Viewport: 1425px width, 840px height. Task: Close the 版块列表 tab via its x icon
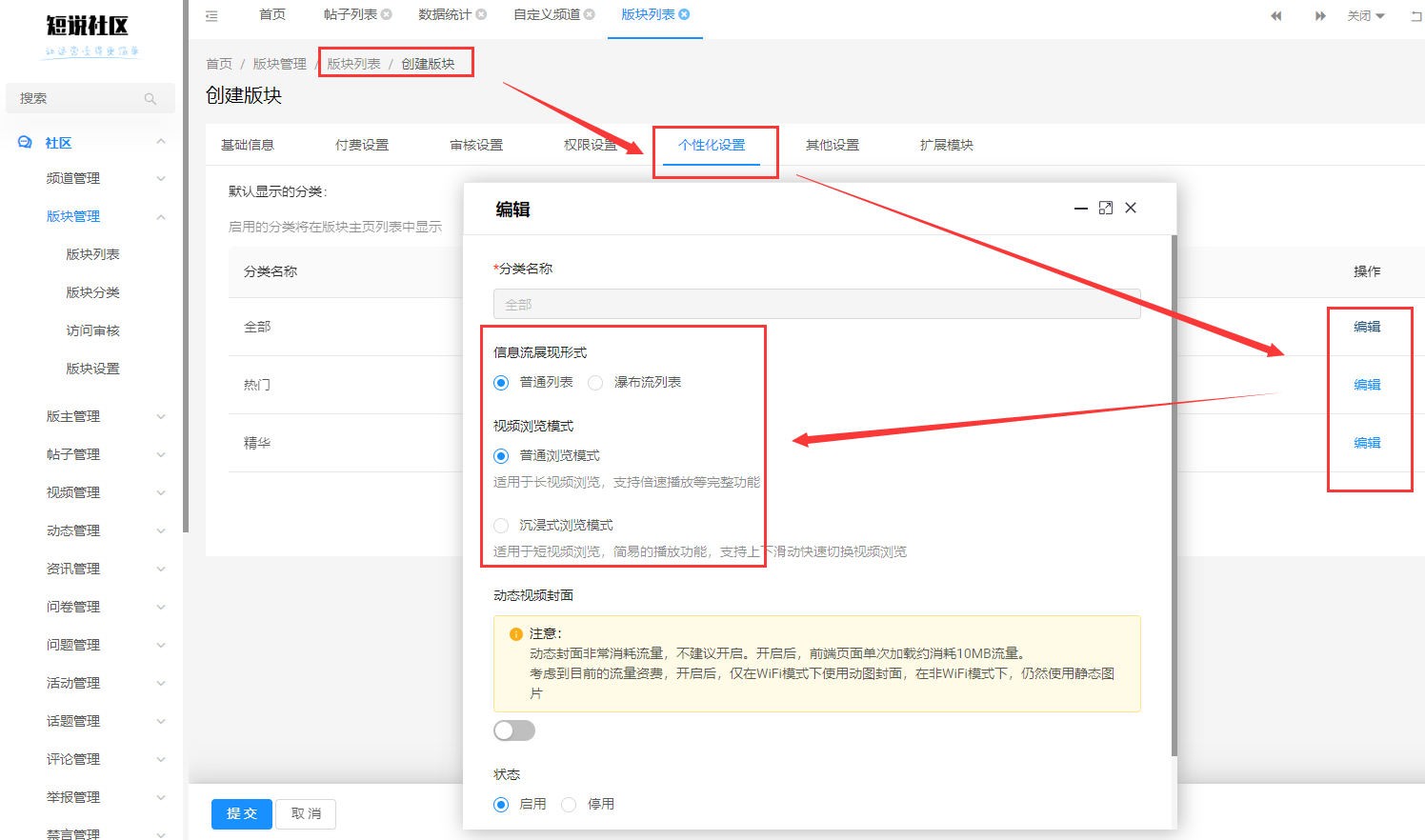coord(684,14)
